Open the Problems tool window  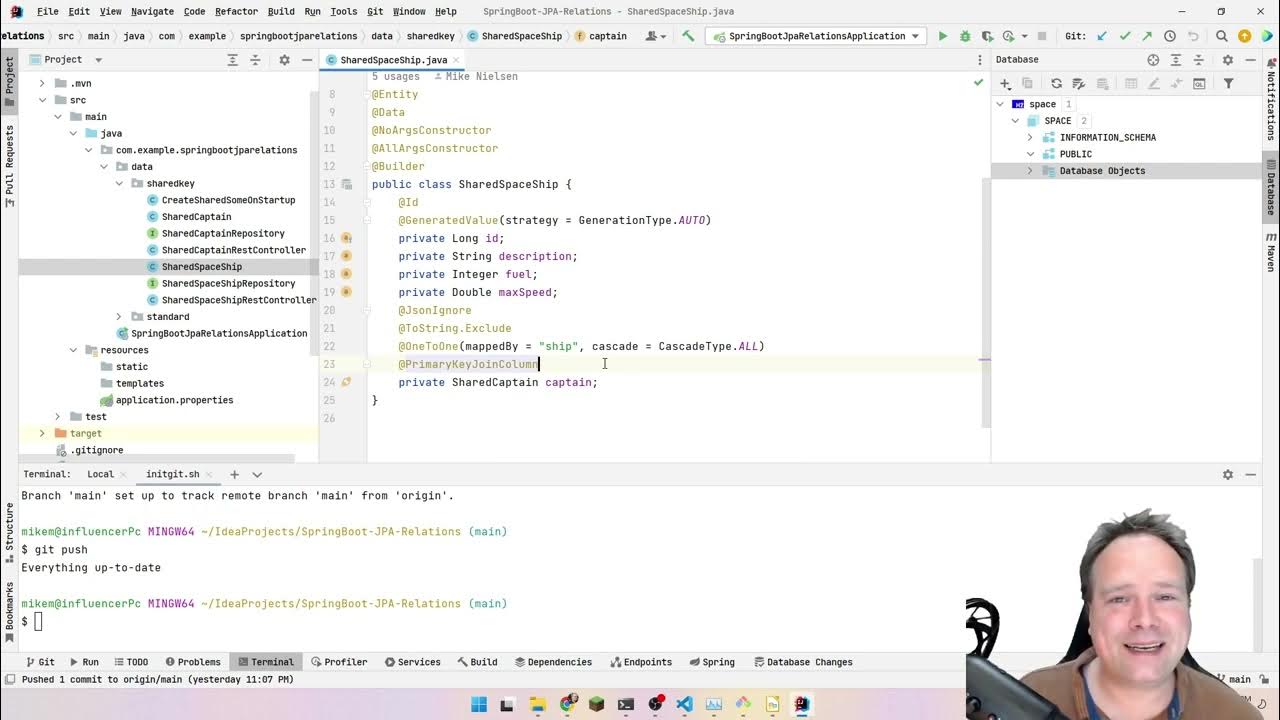192,662
